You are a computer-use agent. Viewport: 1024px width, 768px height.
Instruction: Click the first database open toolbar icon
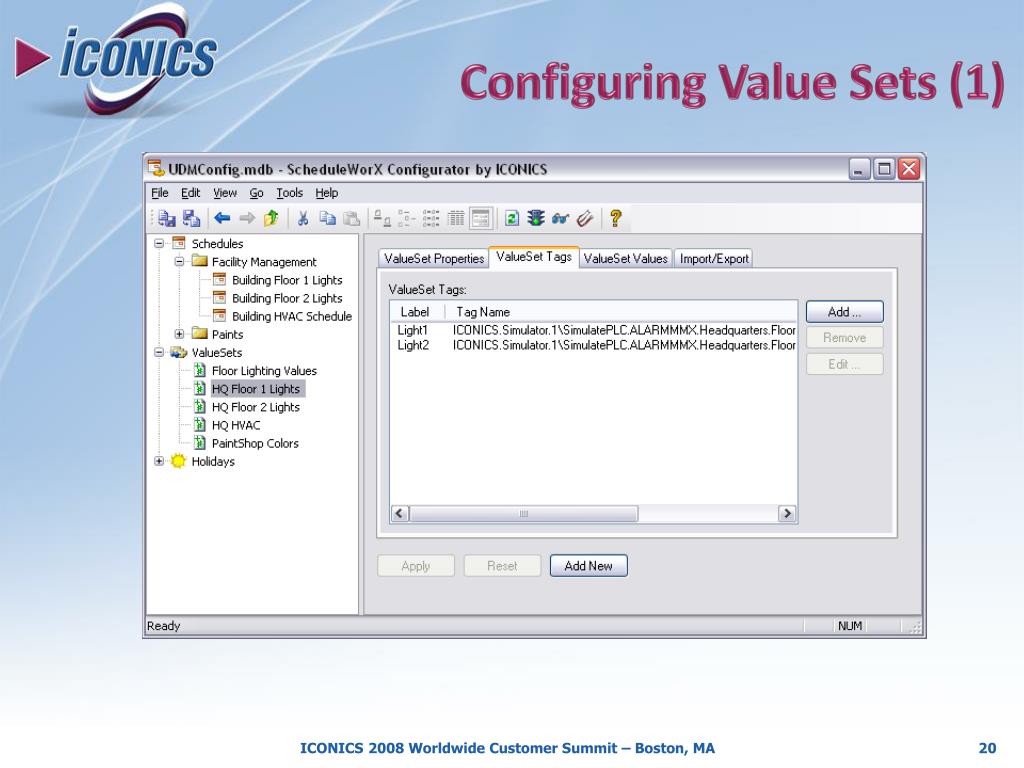pos(167,219)
